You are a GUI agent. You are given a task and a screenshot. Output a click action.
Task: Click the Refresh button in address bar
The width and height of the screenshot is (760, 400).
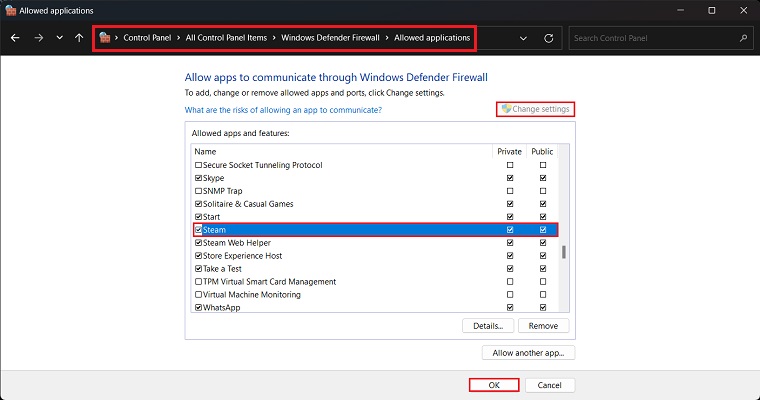(x=548, y=38)
